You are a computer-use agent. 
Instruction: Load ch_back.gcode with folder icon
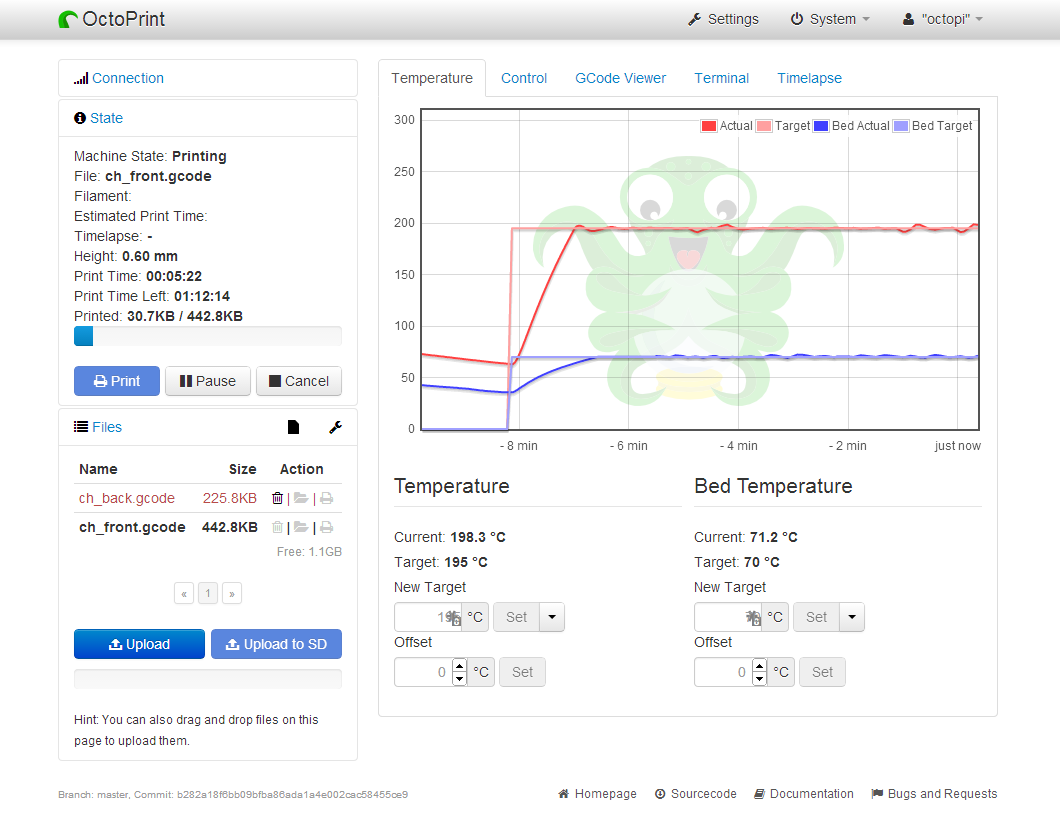coord(301,498)
